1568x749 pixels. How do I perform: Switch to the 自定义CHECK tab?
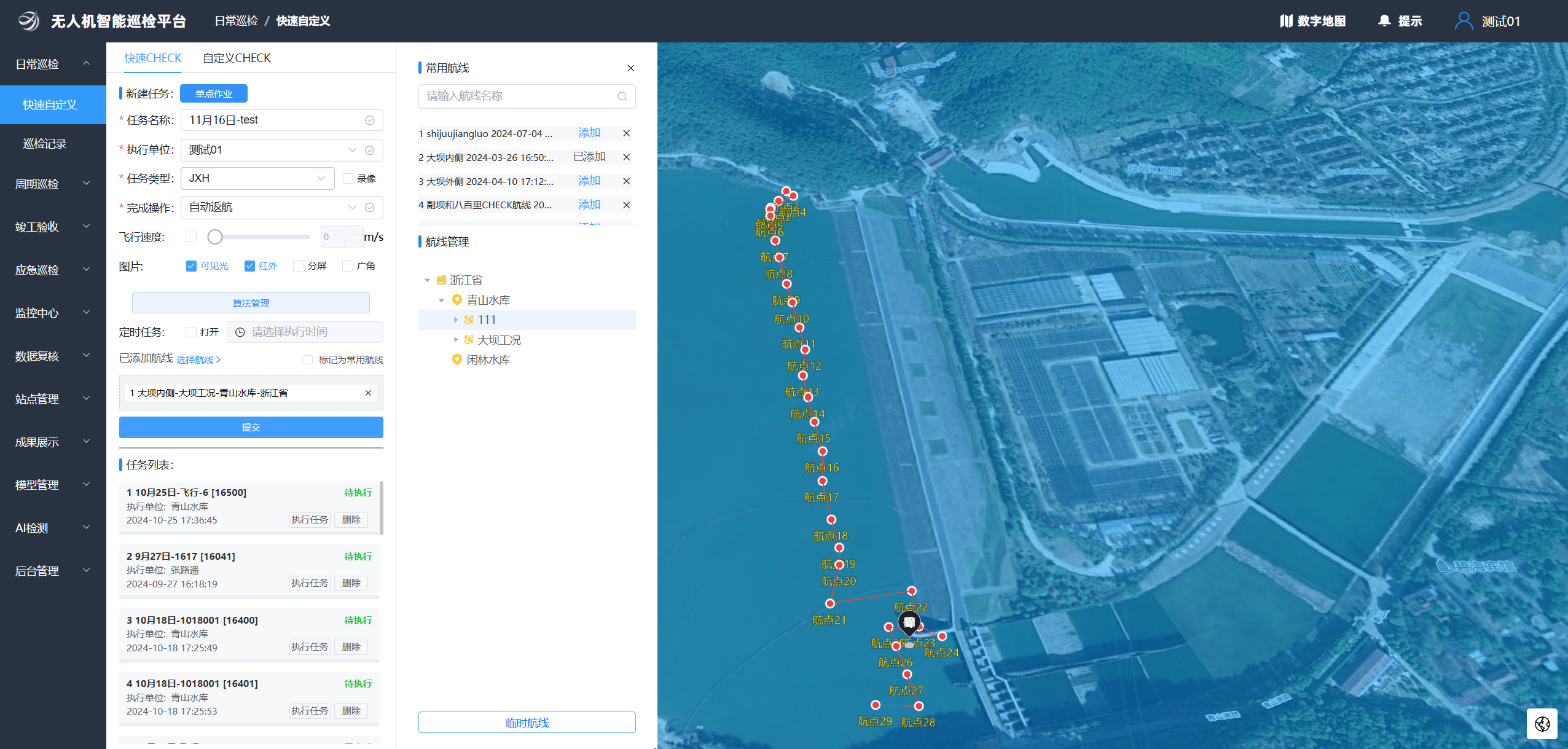coord(237,58)
